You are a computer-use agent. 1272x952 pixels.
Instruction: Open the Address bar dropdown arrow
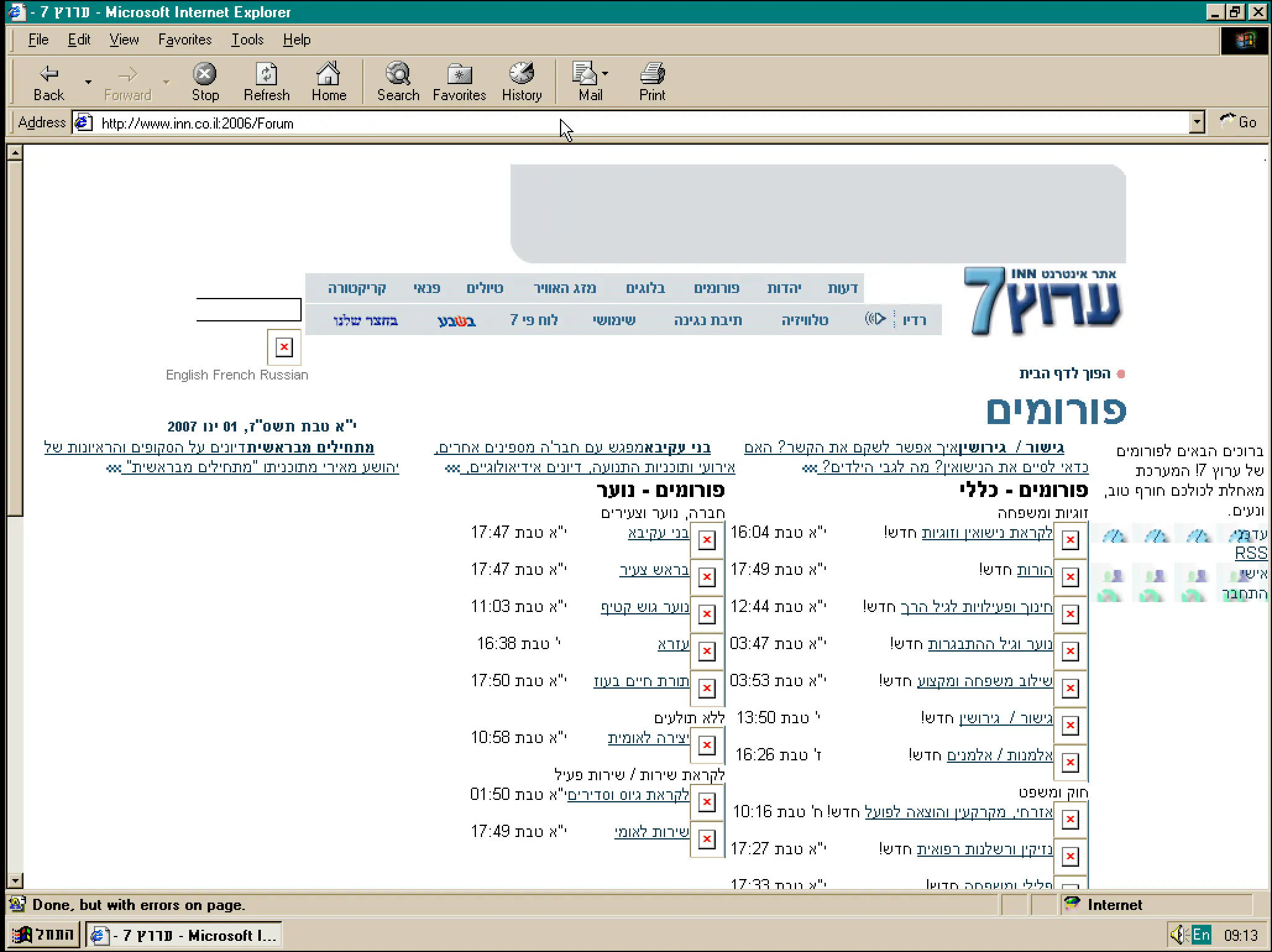[1197, 122]
